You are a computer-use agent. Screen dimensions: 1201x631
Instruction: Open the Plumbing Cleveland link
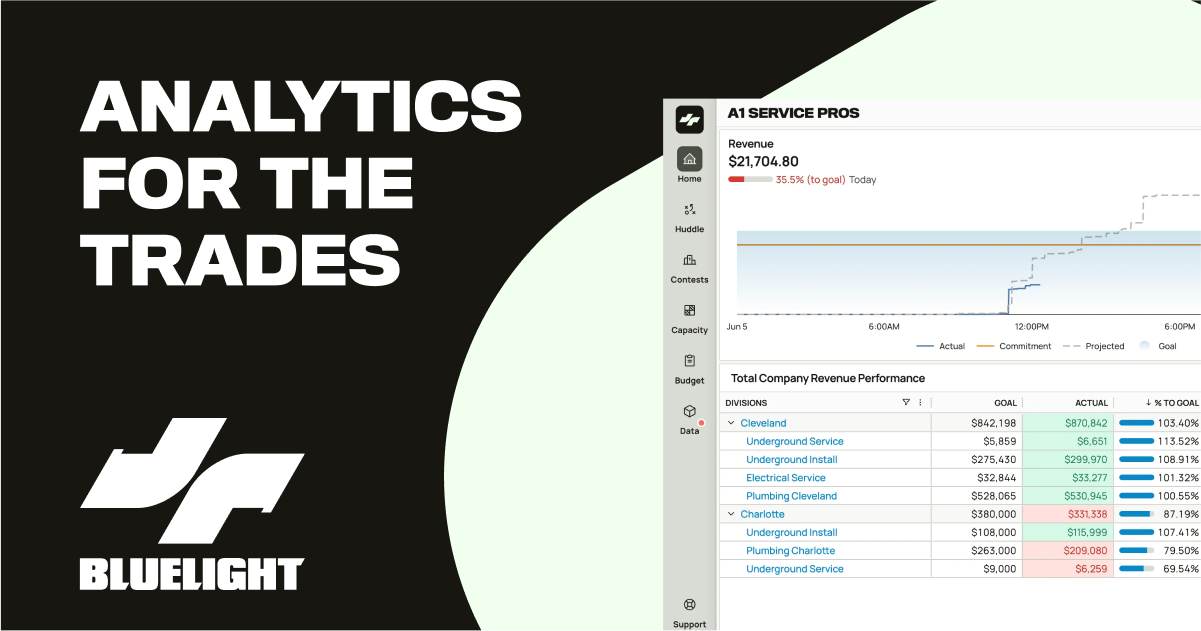pyautogui.click(x=791, y=496)
